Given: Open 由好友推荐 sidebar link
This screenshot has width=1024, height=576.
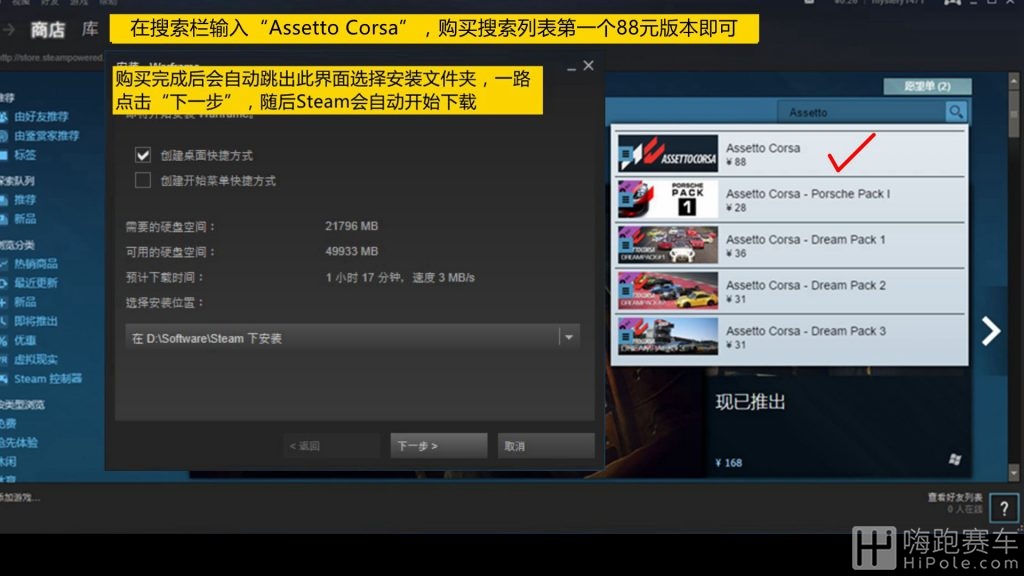Looking at the screenshot, I should 41,116.
